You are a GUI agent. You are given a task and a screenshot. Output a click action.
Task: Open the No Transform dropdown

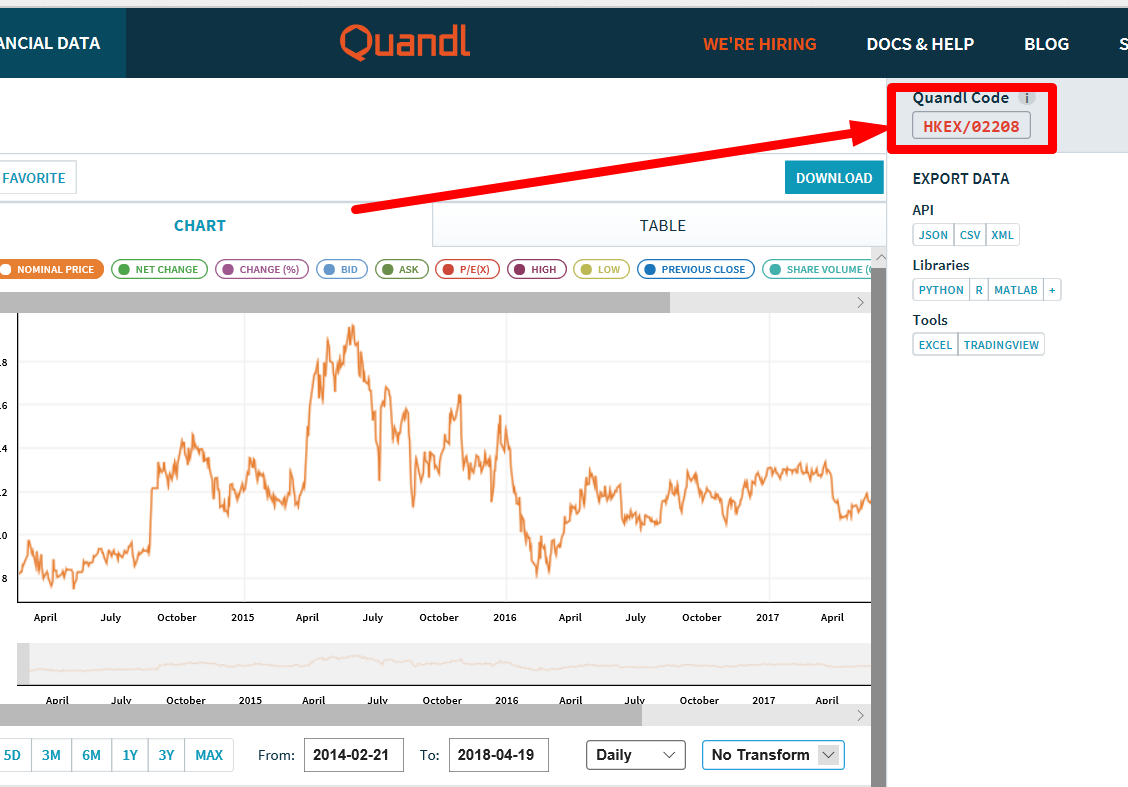[x=773, y=755]
